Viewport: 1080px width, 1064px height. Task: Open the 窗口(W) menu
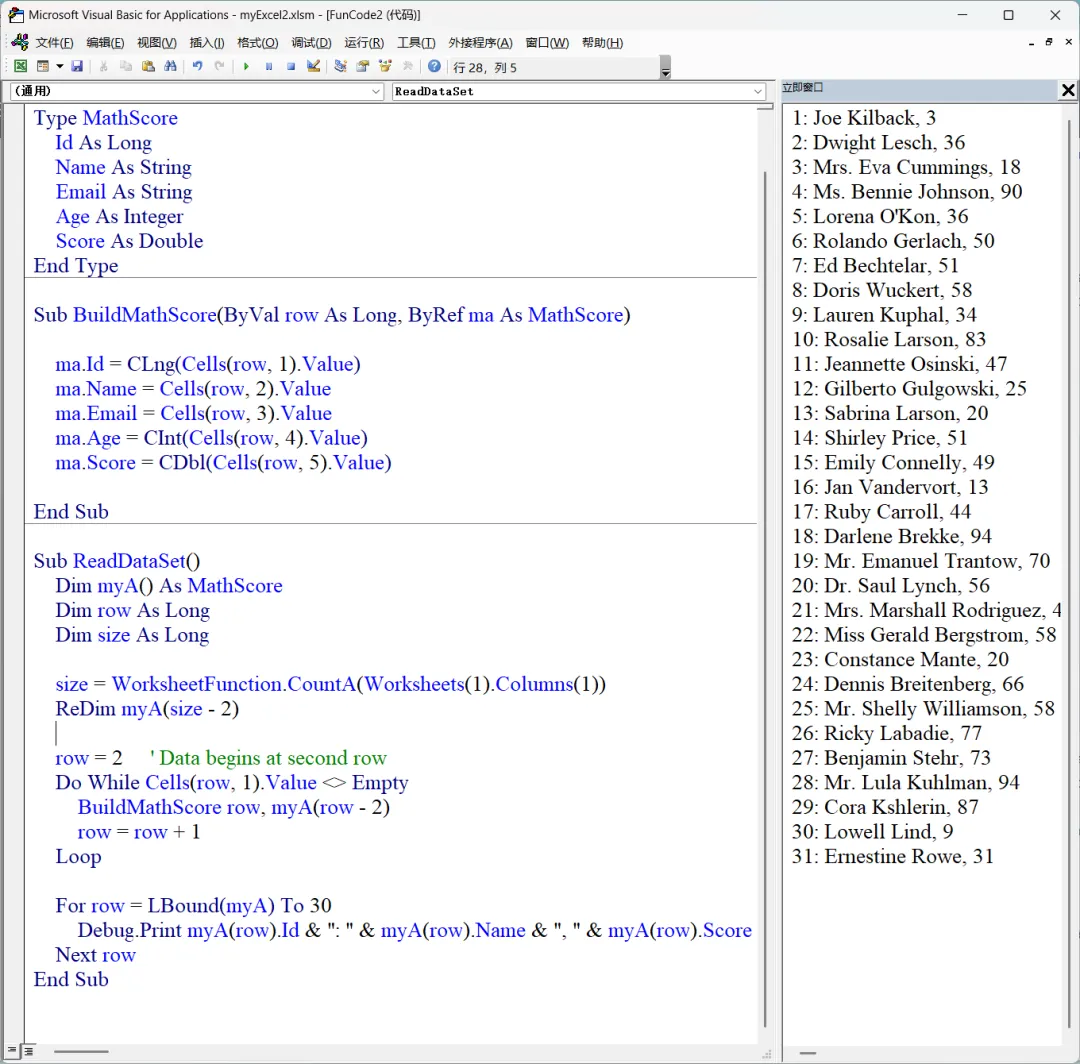(547, 43)
